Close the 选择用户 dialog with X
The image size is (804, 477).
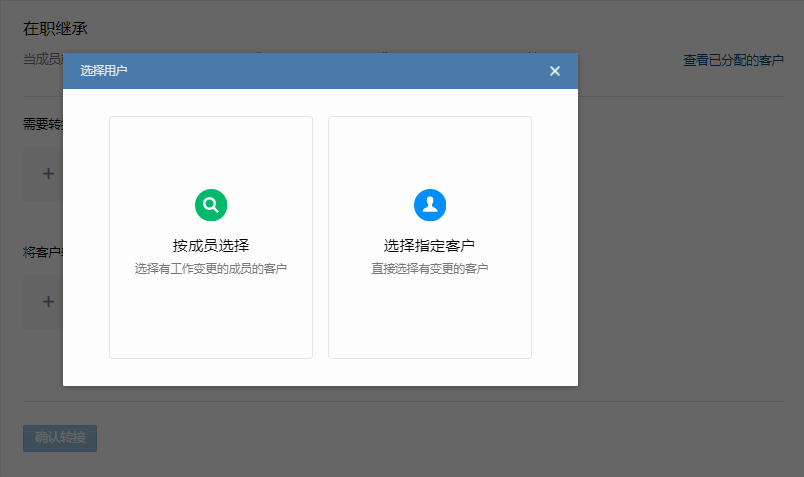(555, 71)
